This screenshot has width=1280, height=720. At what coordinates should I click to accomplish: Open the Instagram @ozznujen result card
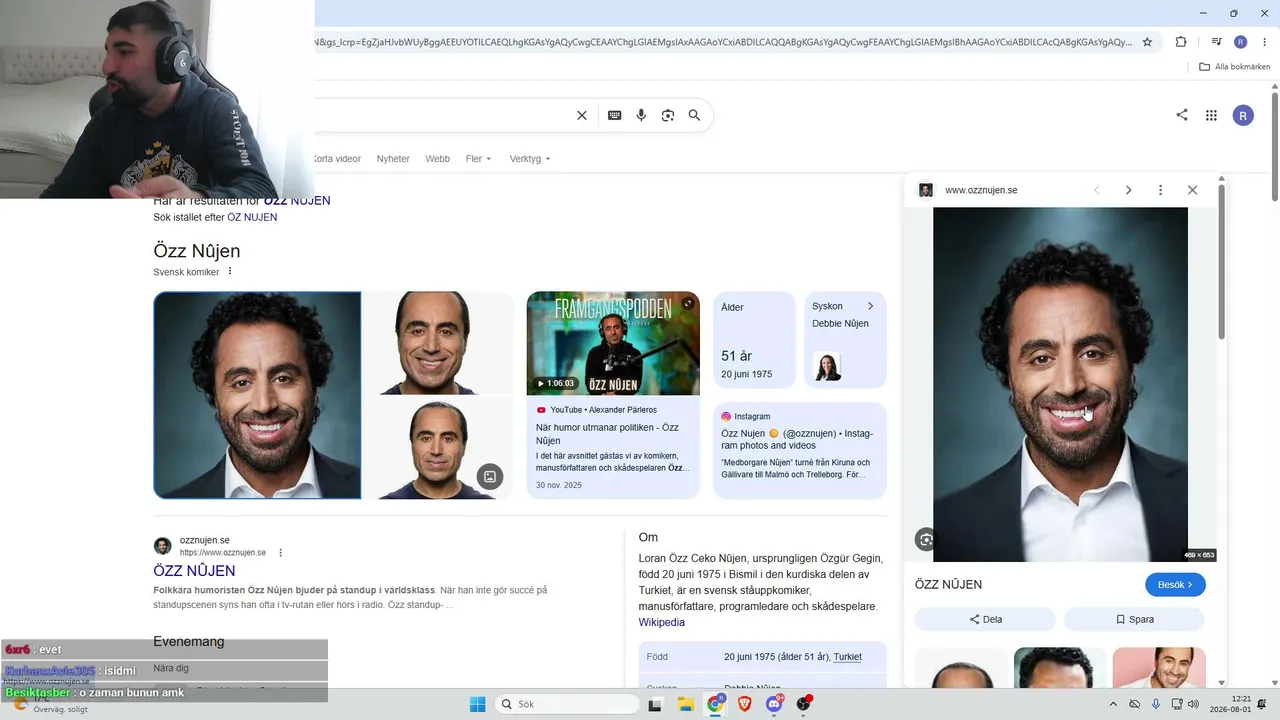[800, 450]
